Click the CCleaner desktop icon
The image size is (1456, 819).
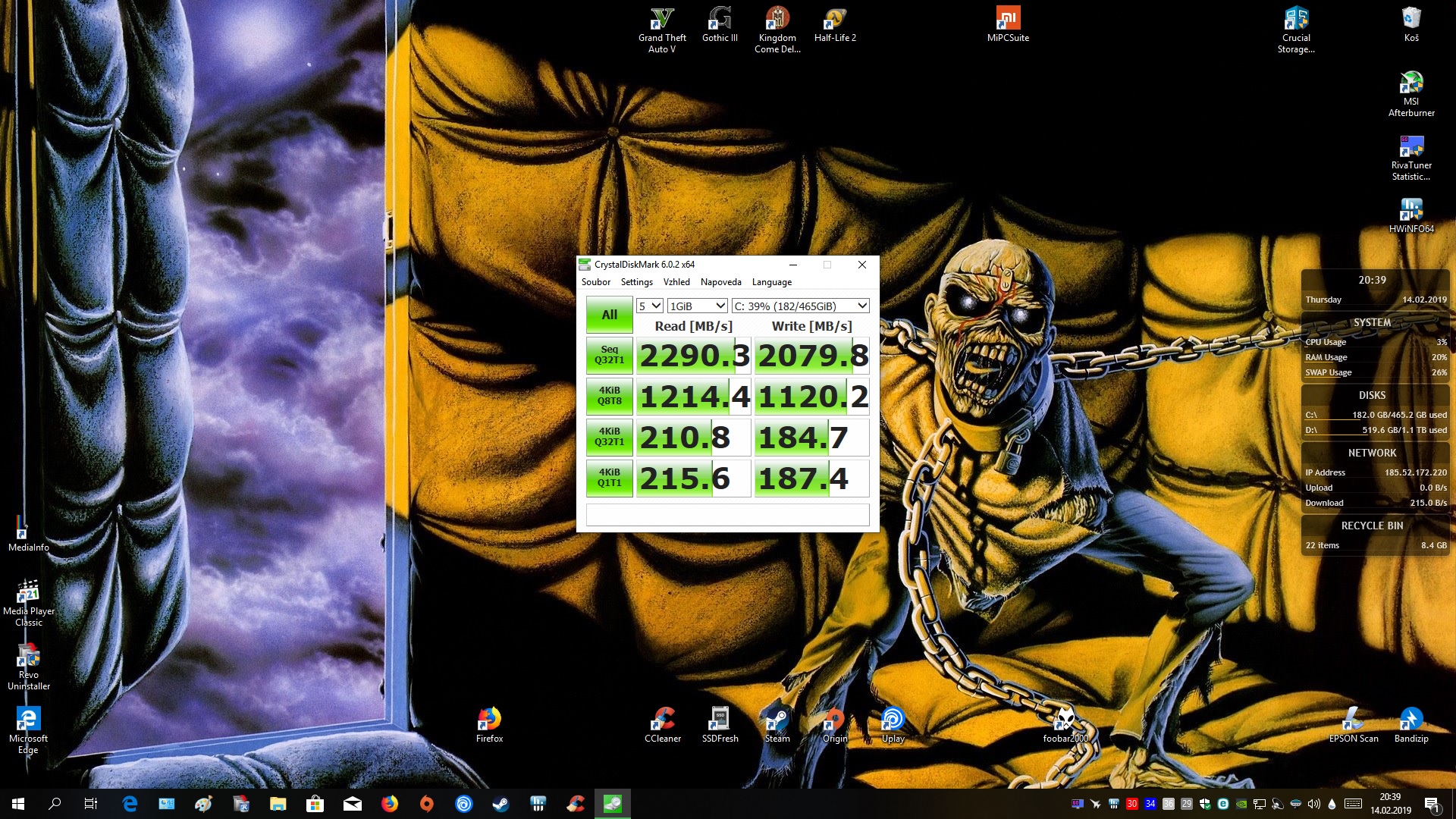[x=662, y=720]
